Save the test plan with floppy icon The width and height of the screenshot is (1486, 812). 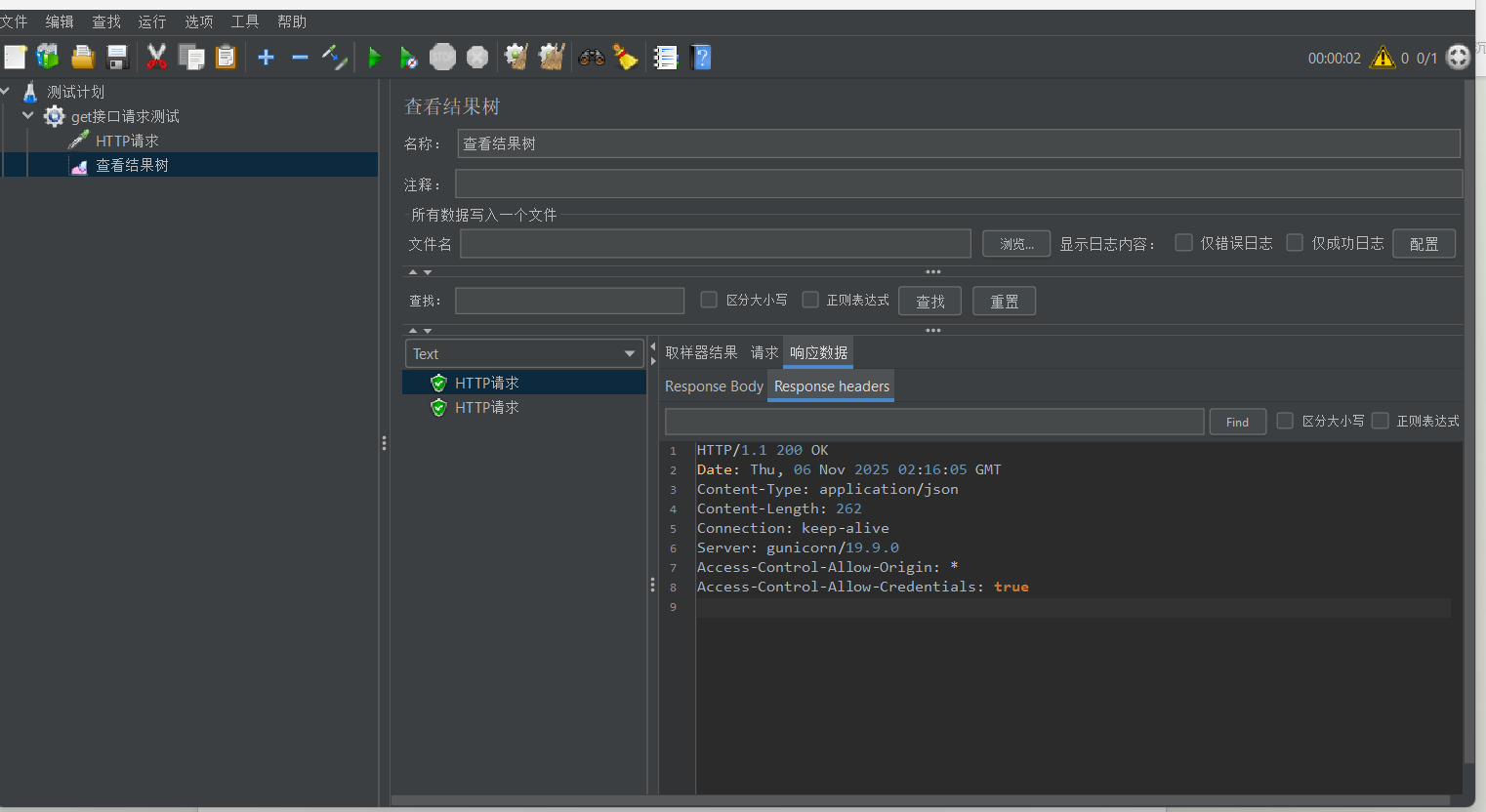click(117, 58)
